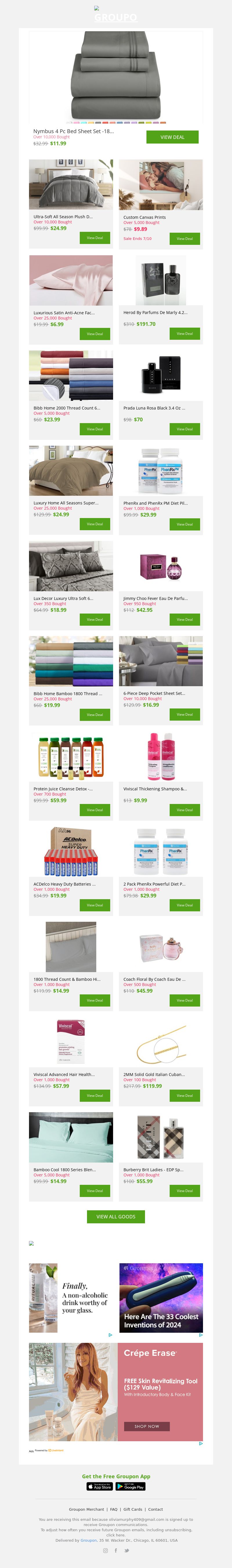This screenshot has width=232, height=1568.
Task: View Deal for Custom Canvas Prints
Action: (185, 238)
